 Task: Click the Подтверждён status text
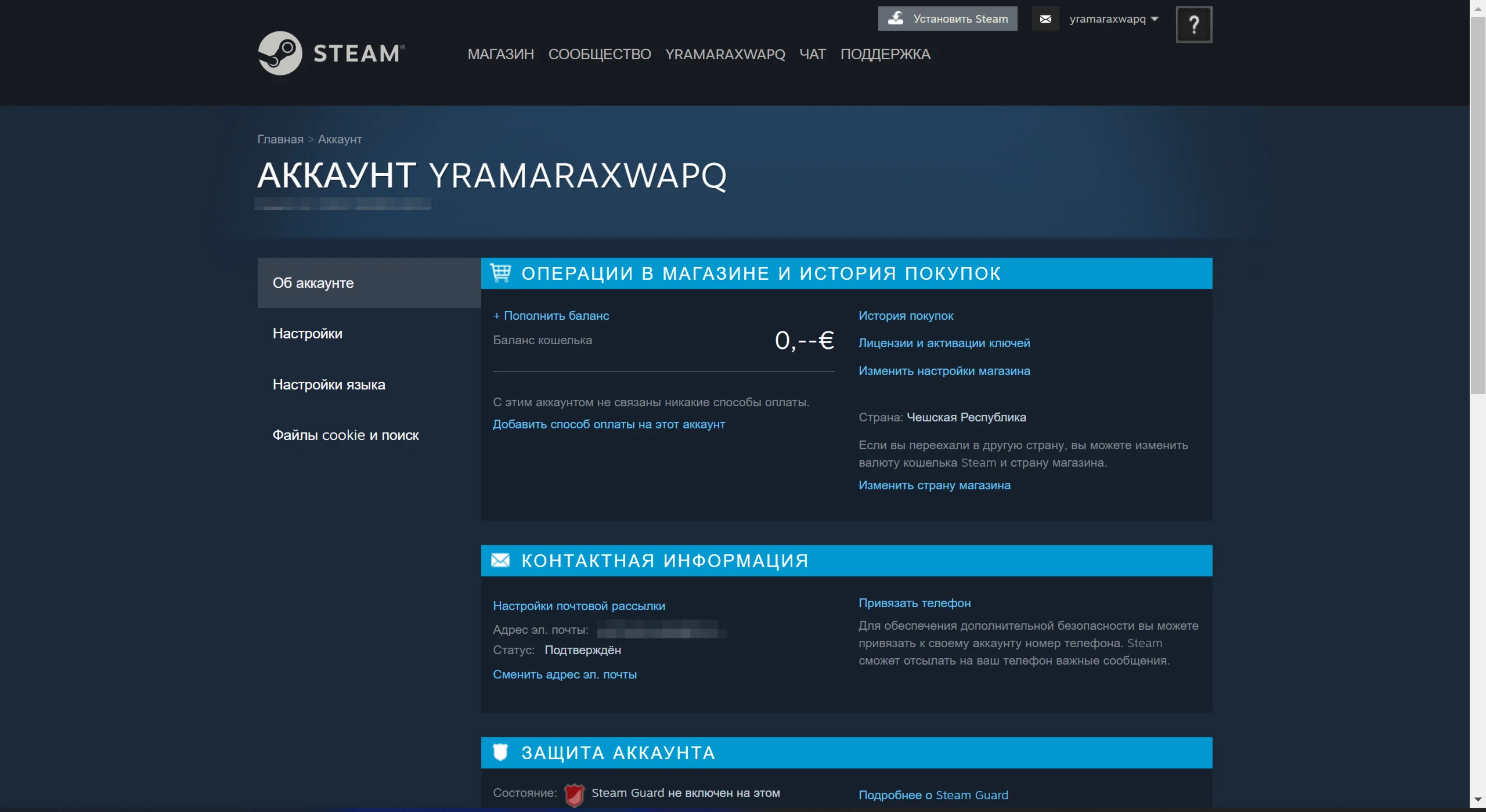(x=583, y=650)
